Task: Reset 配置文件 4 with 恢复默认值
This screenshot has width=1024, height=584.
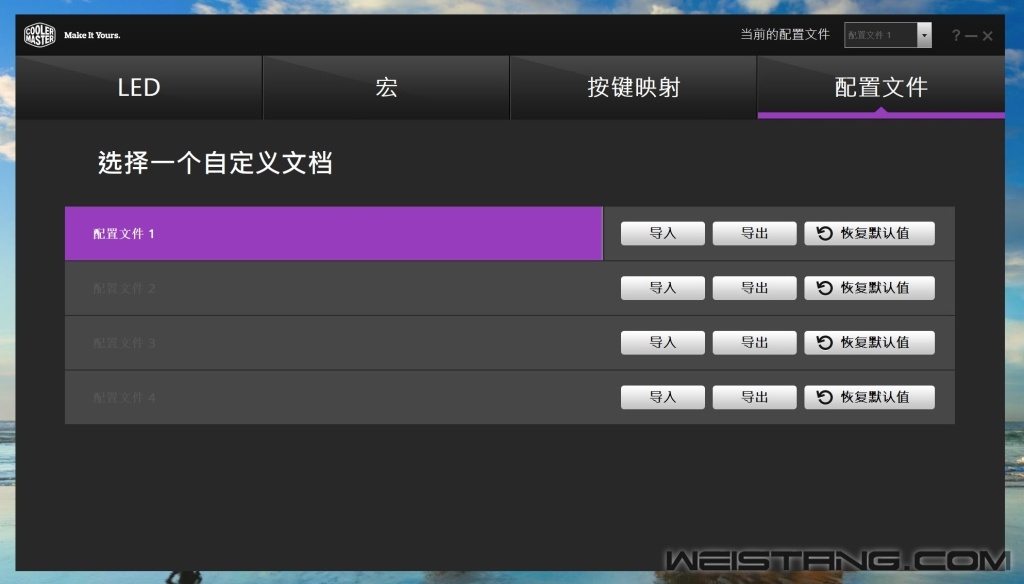Action: [x=869, y=398]
